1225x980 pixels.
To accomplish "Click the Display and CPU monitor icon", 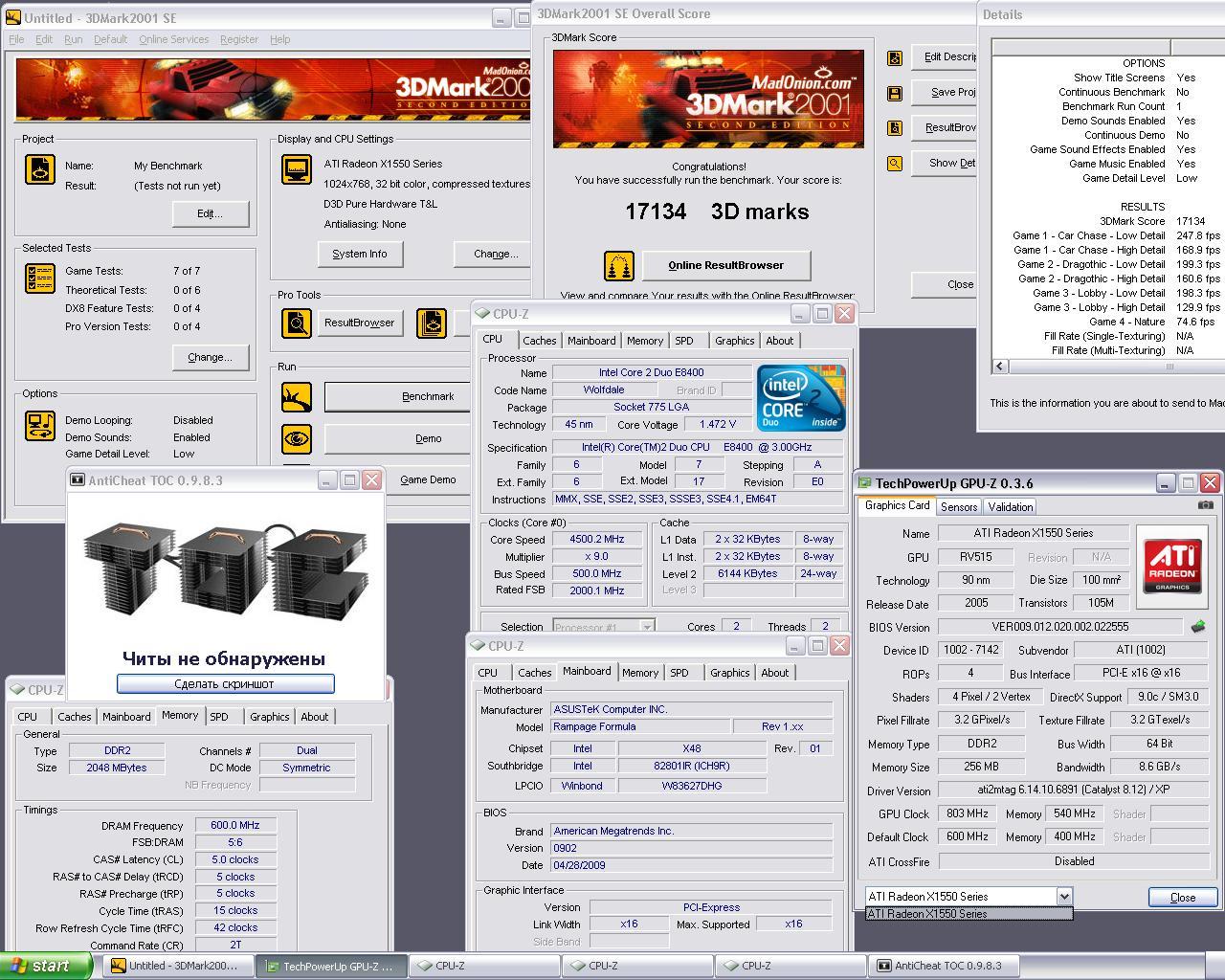I will click(297, 169).
